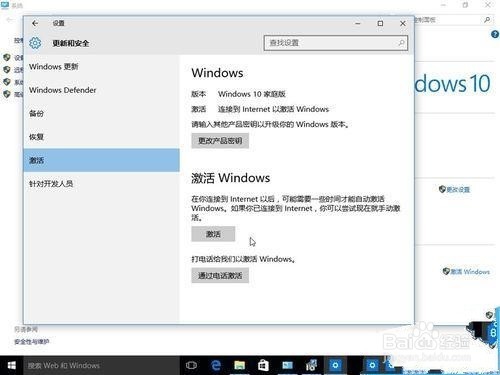Go back with the Settings arrow icon
The height and width of the screenshot is (375, 500).
tap(35, 23)
